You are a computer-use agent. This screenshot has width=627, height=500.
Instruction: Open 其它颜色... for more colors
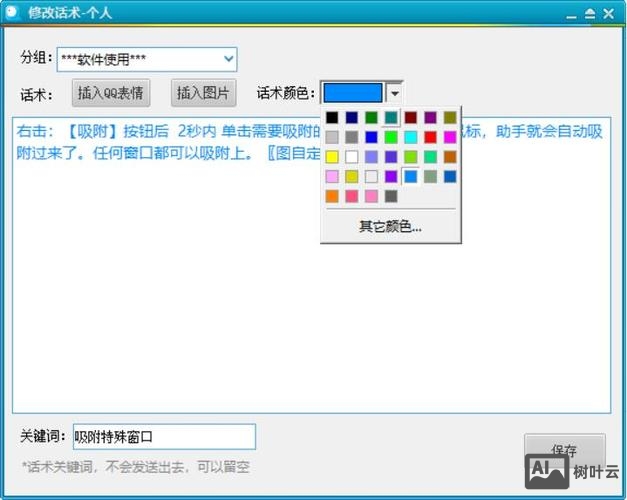point(391,226)
